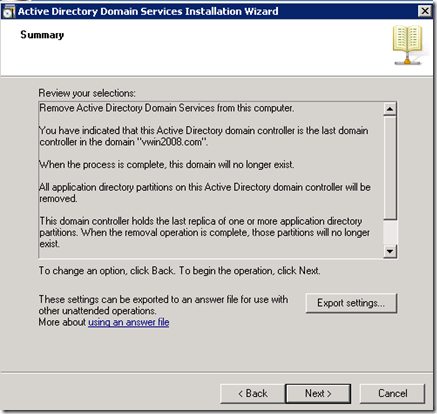Viewport: 437px width, 414px height.
Task: Click 'this domain will no longer exist' line
Action: click(x=167, y=165)
